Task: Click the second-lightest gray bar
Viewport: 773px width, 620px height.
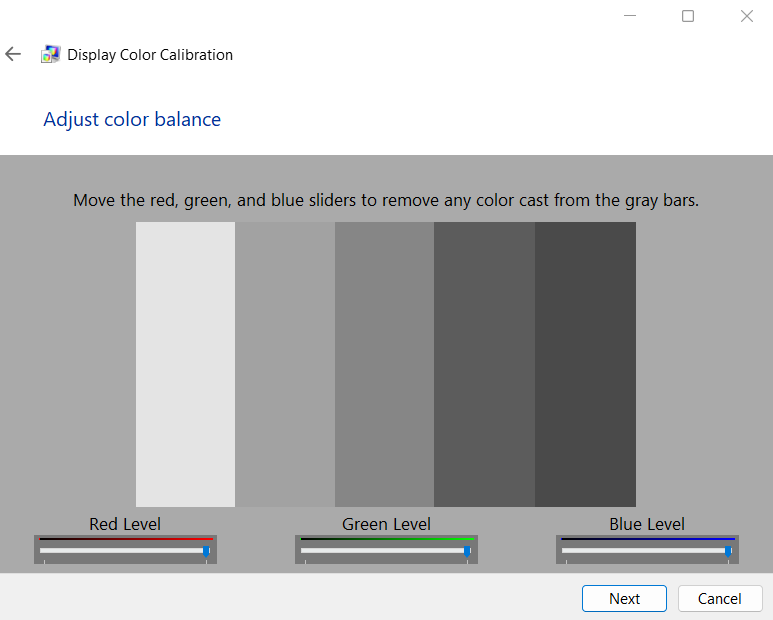Action: tap(285, 364)
